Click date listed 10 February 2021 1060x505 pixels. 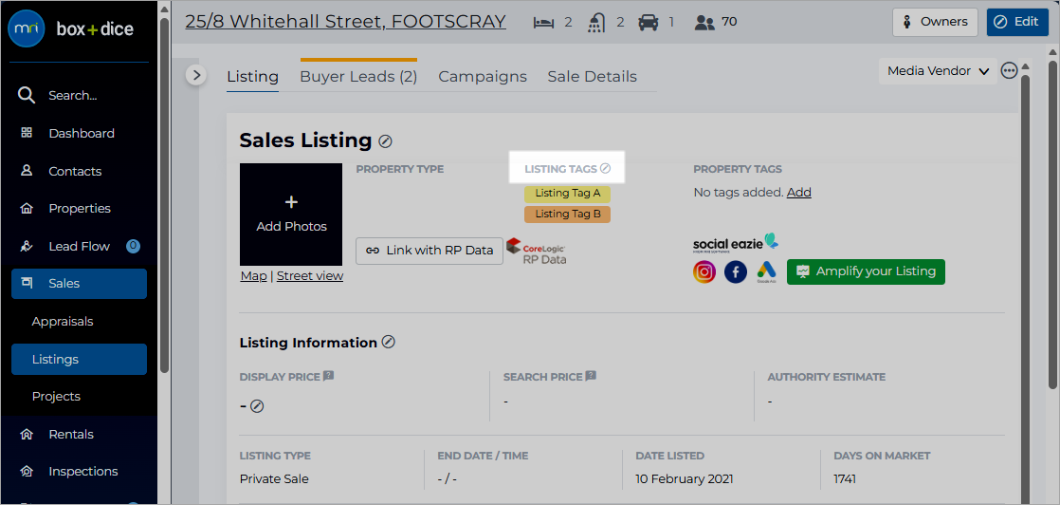click(684, 479)
